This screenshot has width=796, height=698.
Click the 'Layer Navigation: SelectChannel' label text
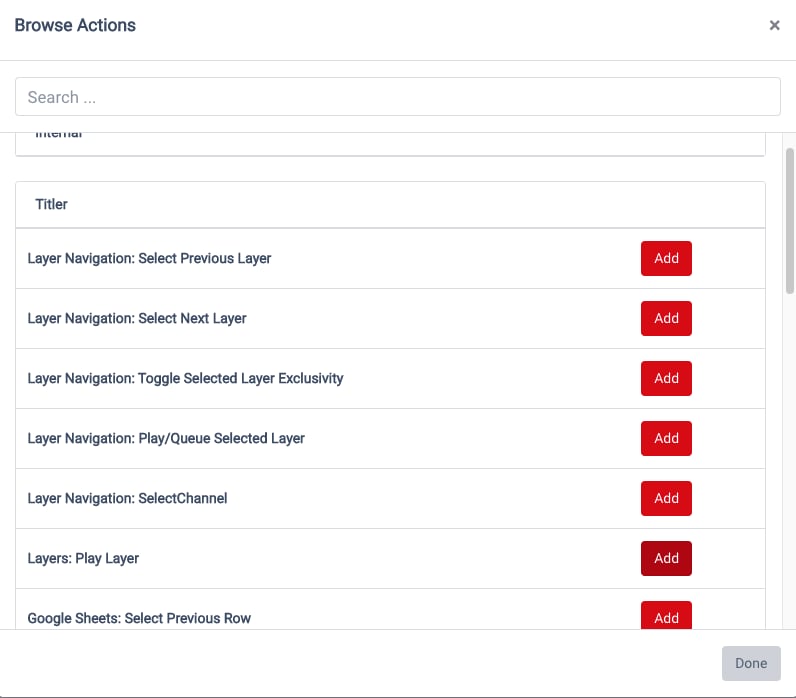(127, 498)
